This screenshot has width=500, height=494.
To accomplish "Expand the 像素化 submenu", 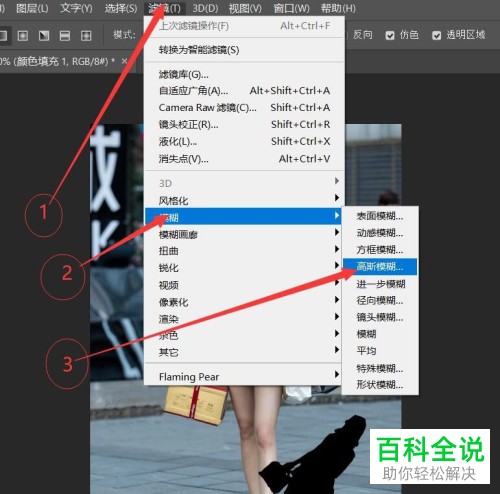I will coord(244,302).
